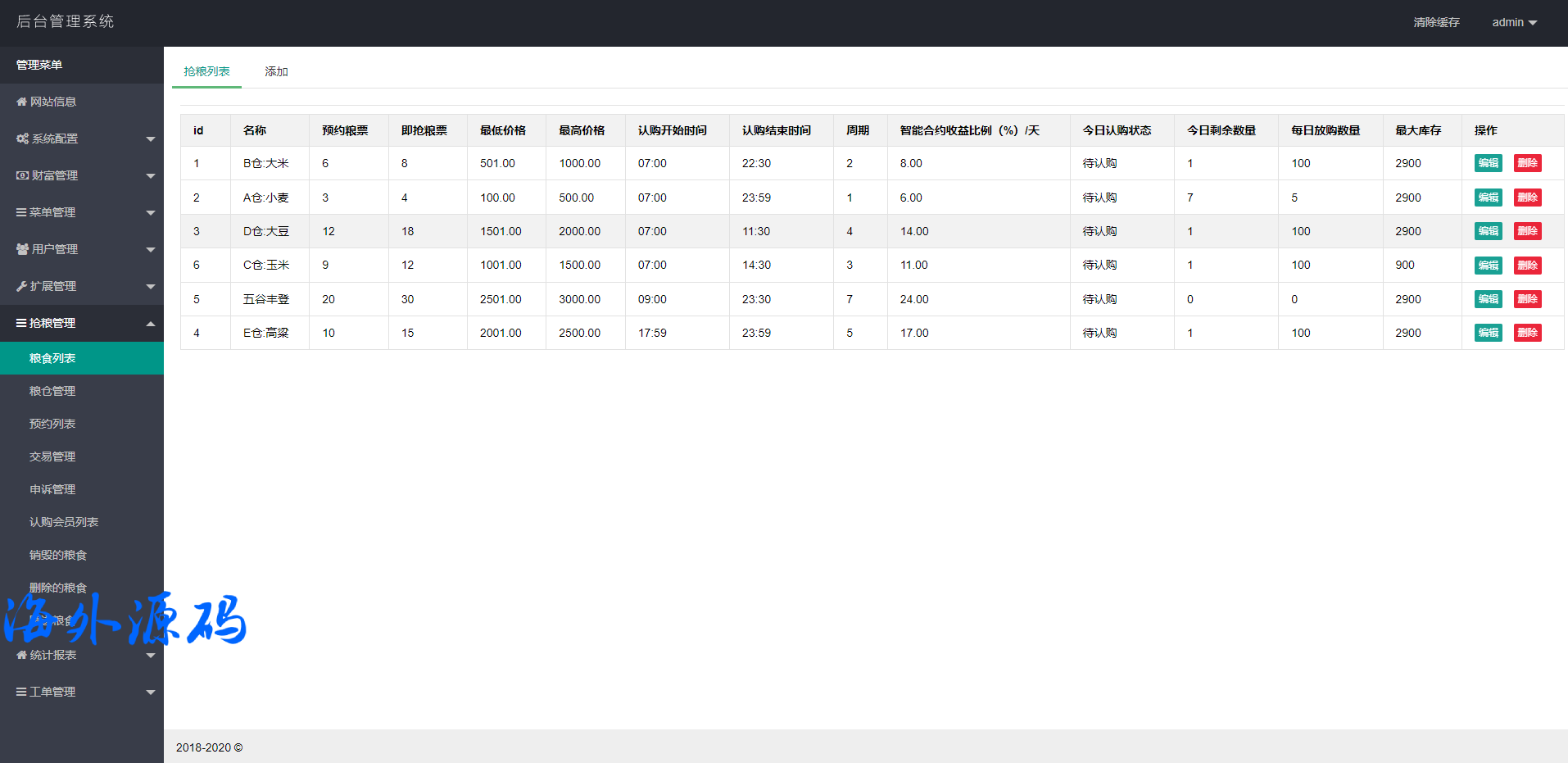The height and width of the screenshot is (763, 1568).
Task: Switch to the 添加 tab
Action: 276,71
